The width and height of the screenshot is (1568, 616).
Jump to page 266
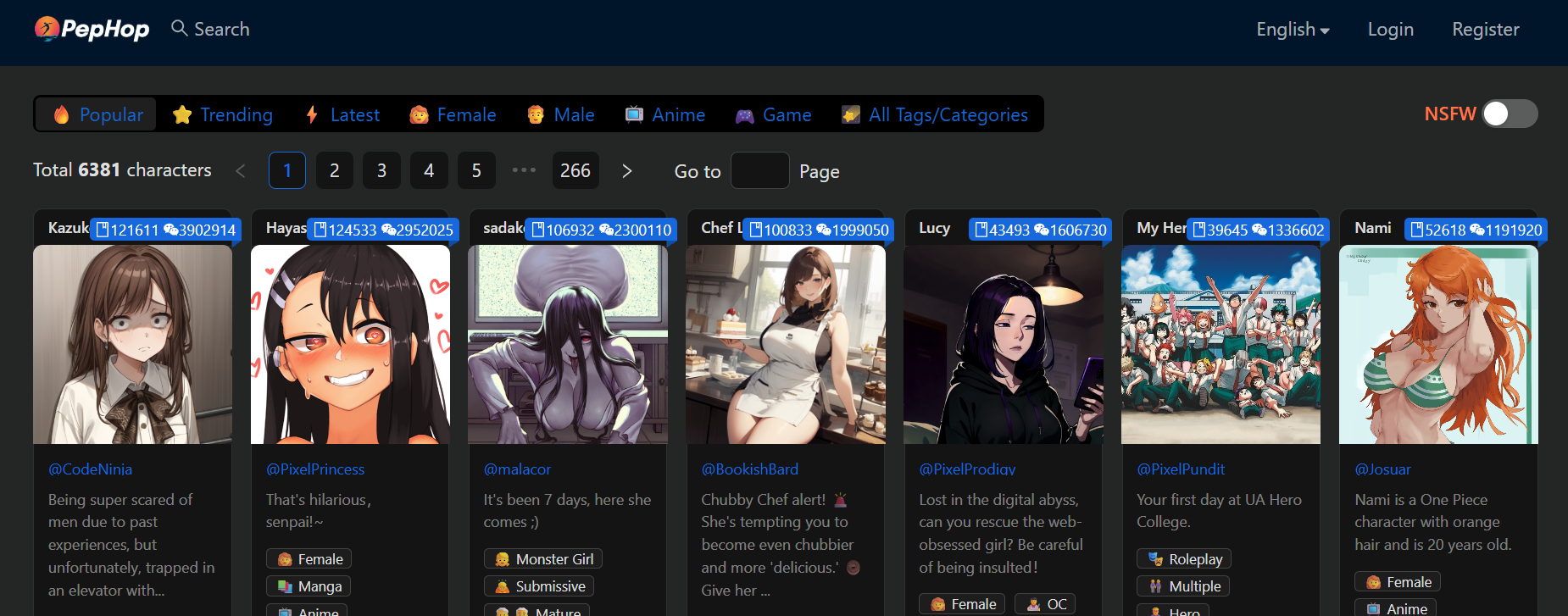coord(575,171)
